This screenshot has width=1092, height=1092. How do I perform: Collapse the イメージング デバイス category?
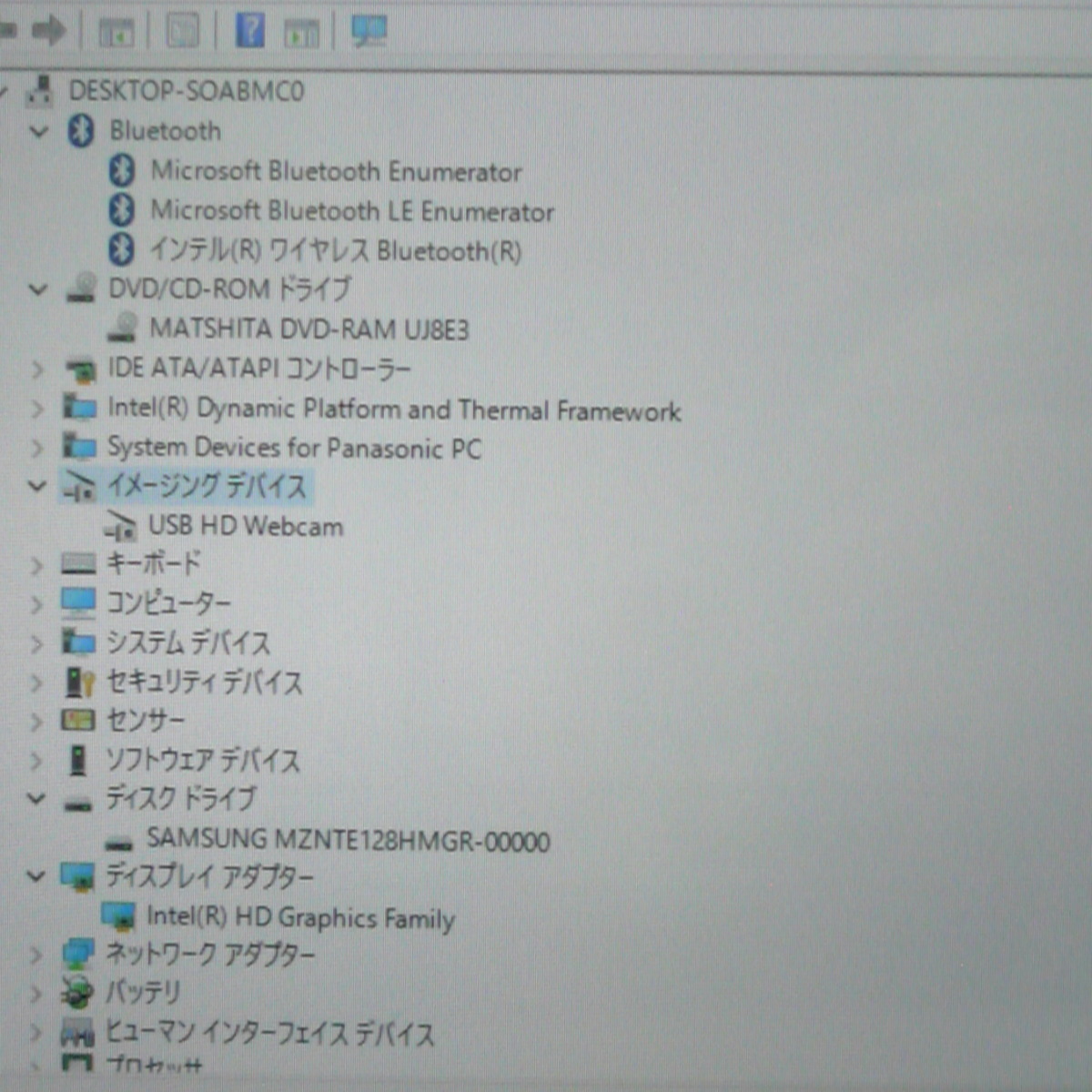pyautogui.click(x=36, y=486)
